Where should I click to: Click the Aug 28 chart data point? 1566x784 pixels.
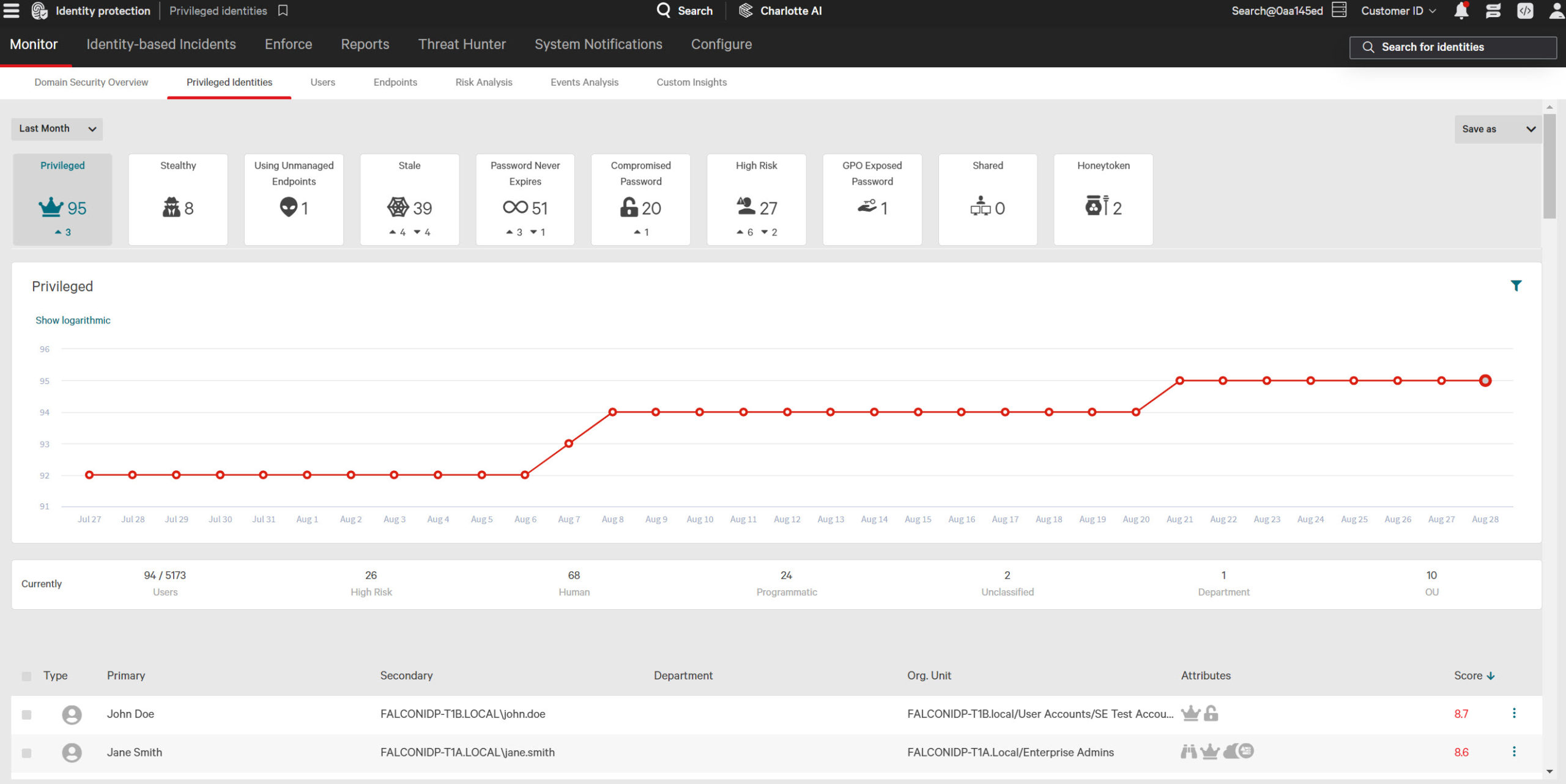coord(1485,380)
